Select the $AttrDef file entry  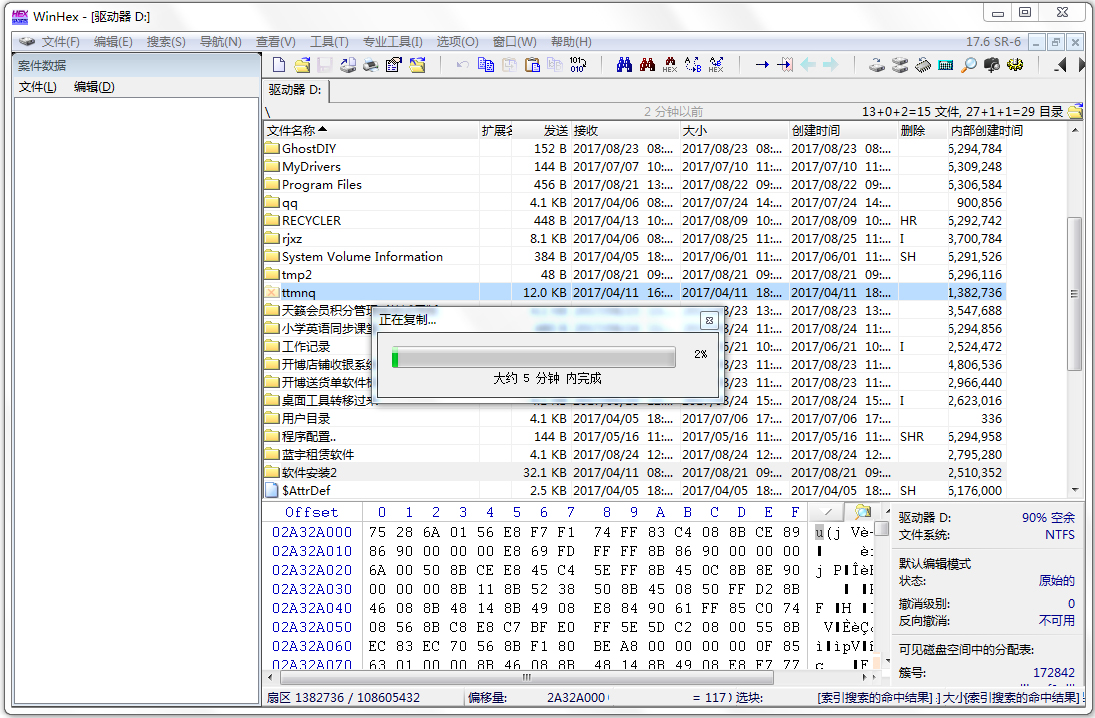pos(306,491)
